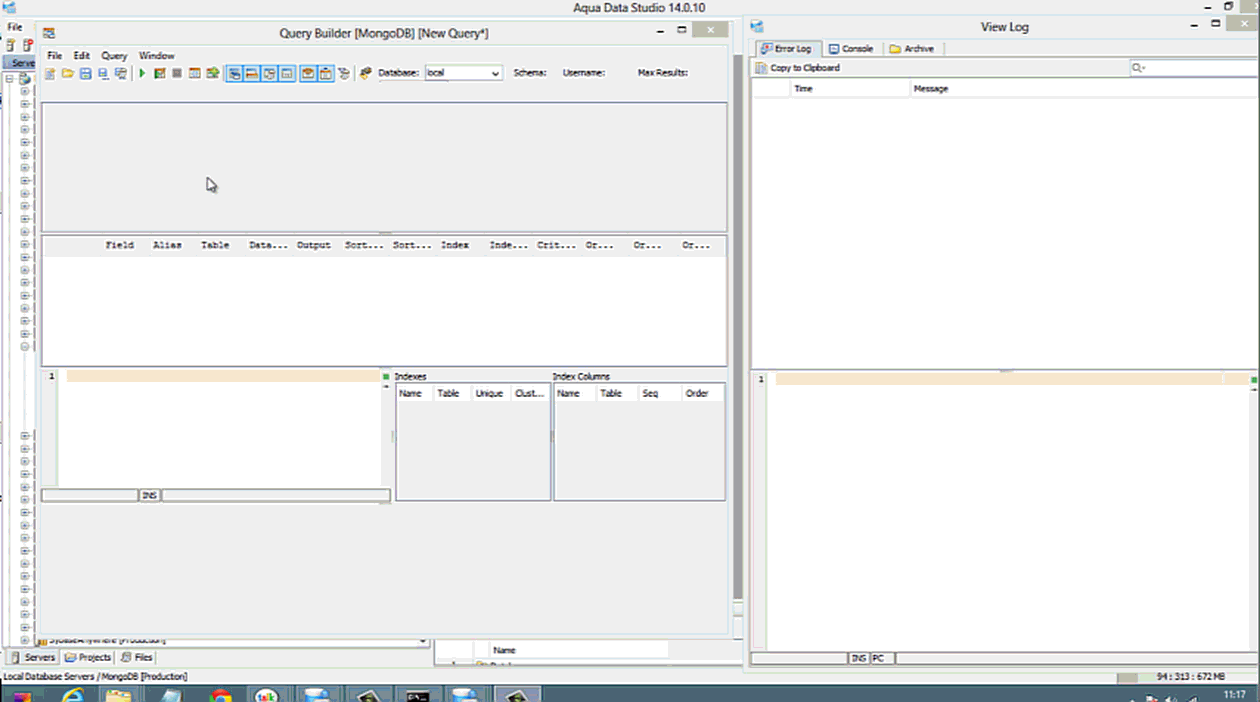Click the Save As icon in Query Builder toolbar
Image resolution: width=1260 pixels, height=702 pixels.
point(103,73)
